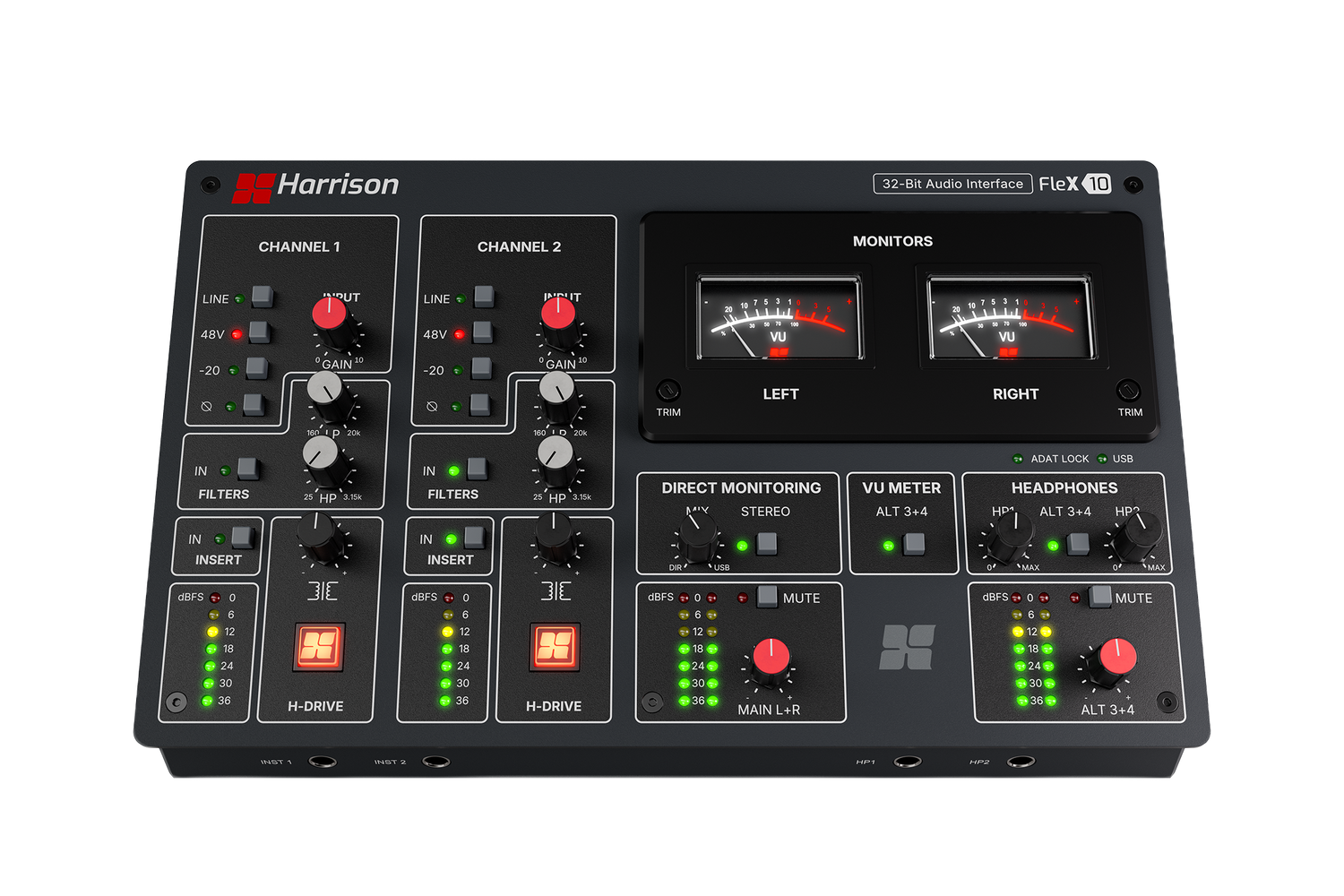
Task: Click Channel 2 48V red LED
Action: coord(459,334)
